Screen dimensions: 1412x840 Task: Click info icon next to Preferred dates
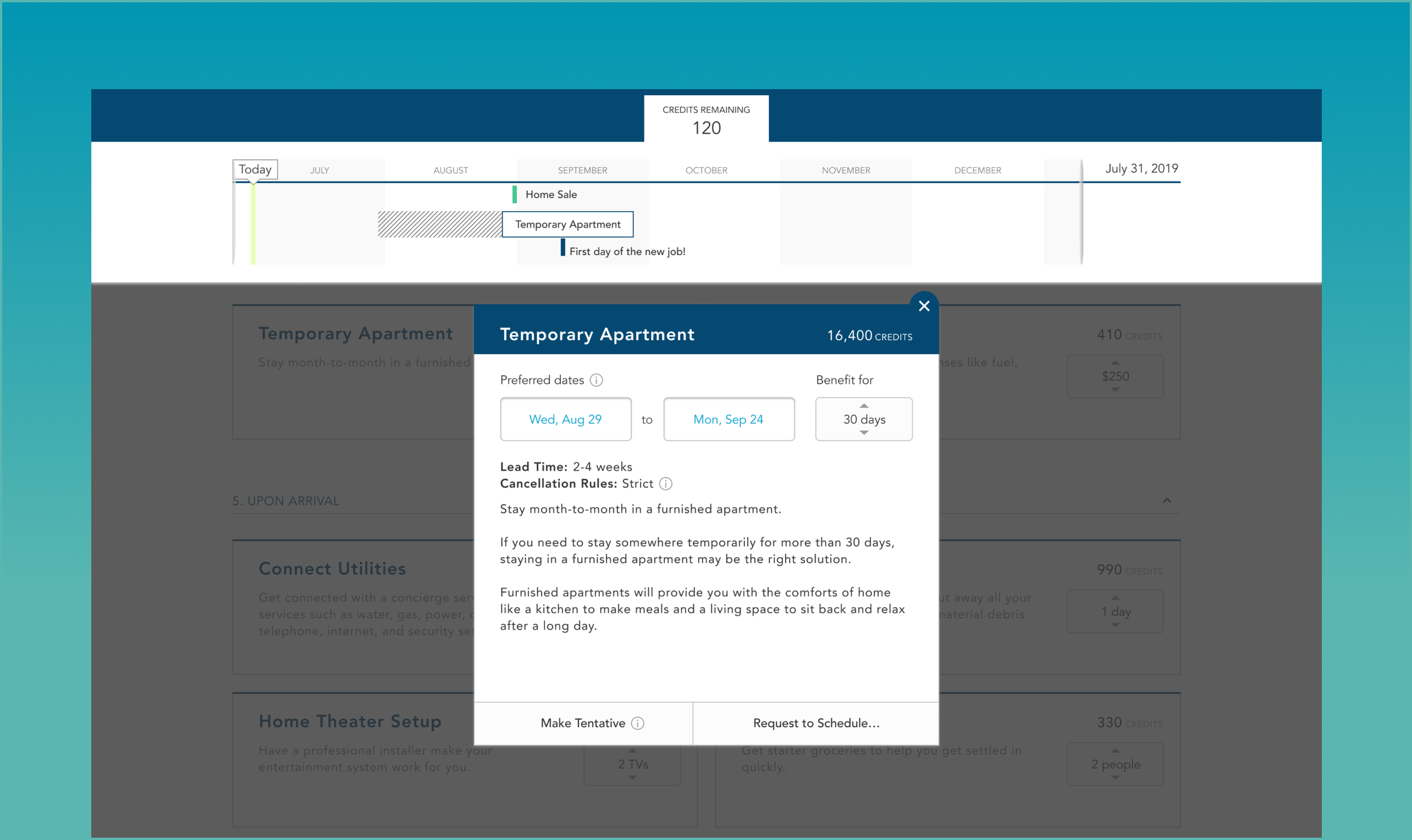click(596, 380)
